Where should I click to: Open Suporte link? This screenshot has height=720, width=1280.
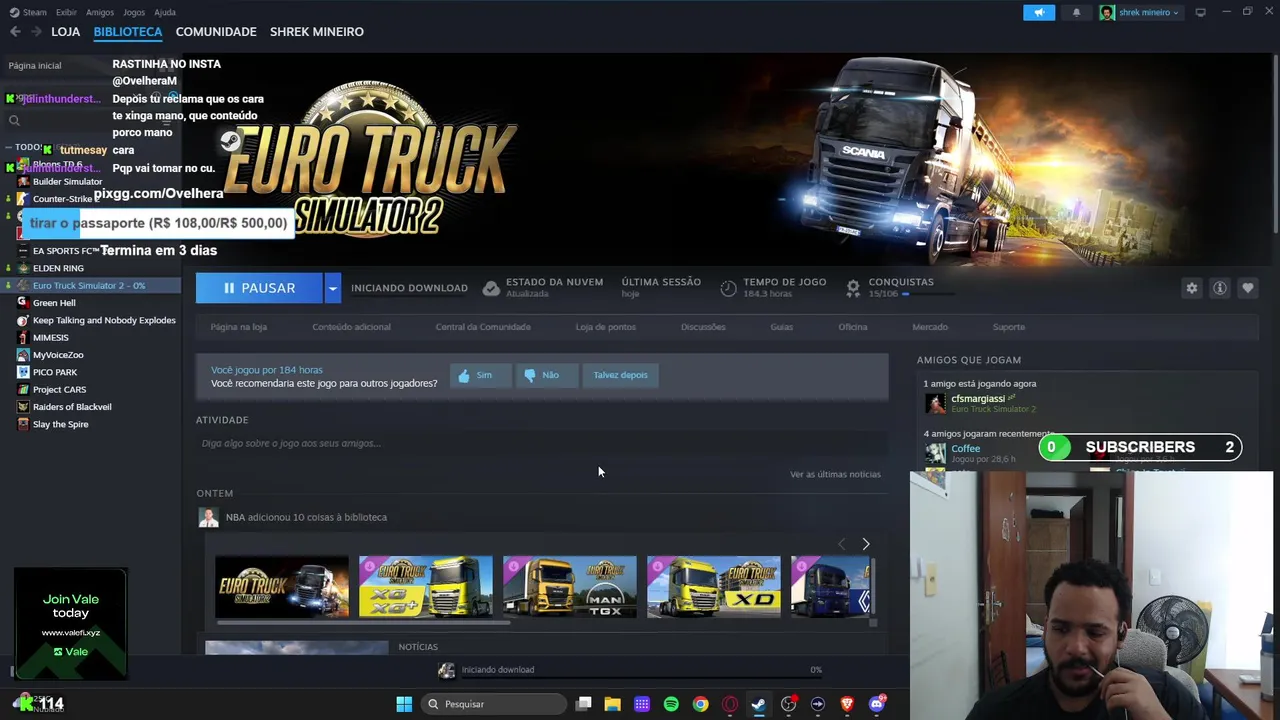click(1009, 327)
